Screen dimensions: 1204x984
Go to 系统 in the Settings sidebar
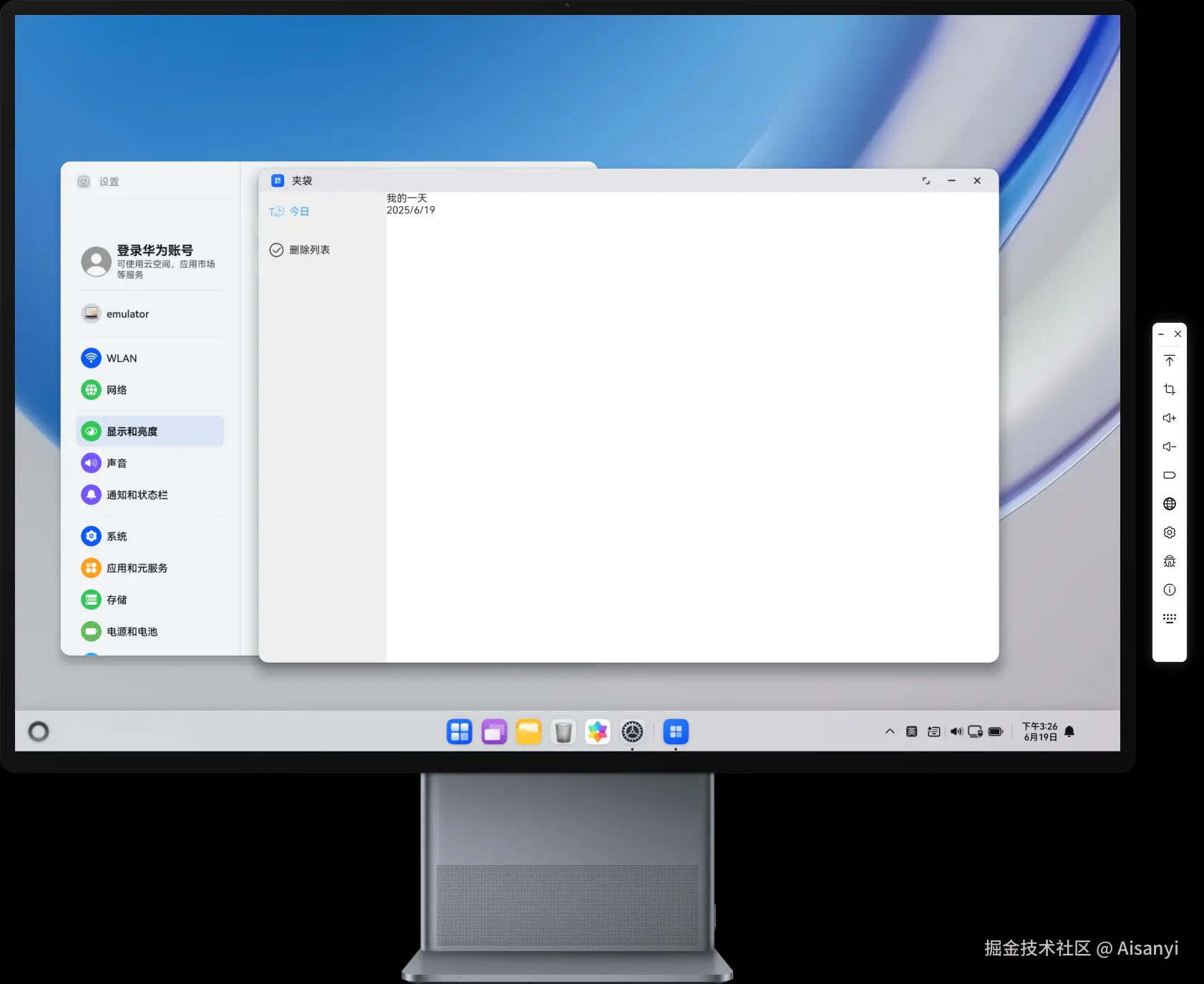pyautogui.click(x=150, y=536)
